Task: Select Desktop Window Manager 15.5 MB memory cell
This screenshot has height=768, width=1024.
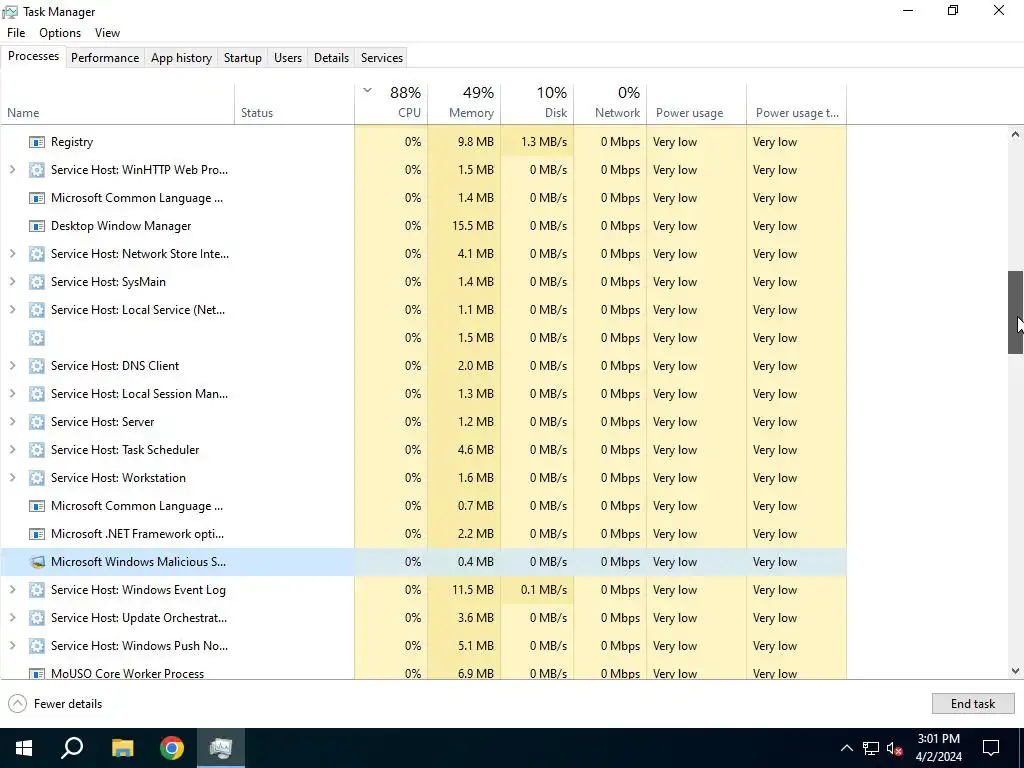Action: tap(464, 226)
